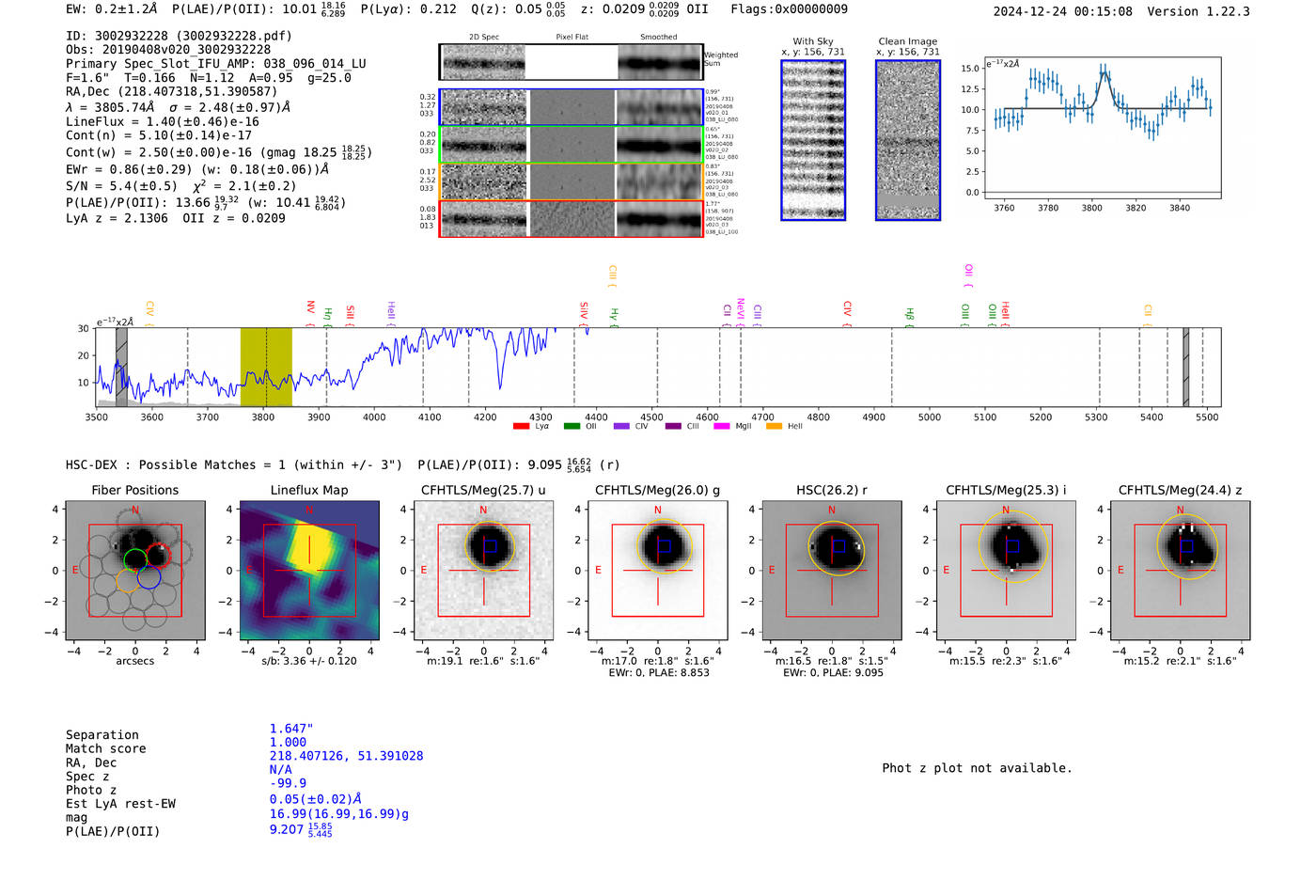Click the red-framed 2D spectrum row
1316x896 pixels.
(572, 218)
